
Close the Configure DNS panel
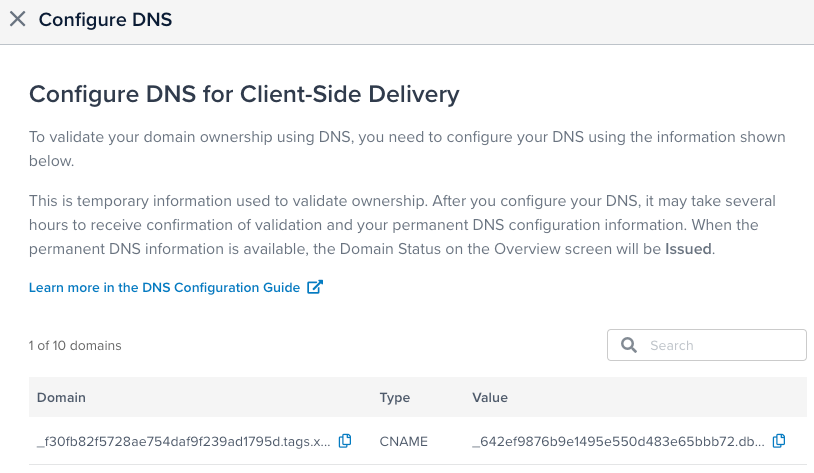[17, 20]
